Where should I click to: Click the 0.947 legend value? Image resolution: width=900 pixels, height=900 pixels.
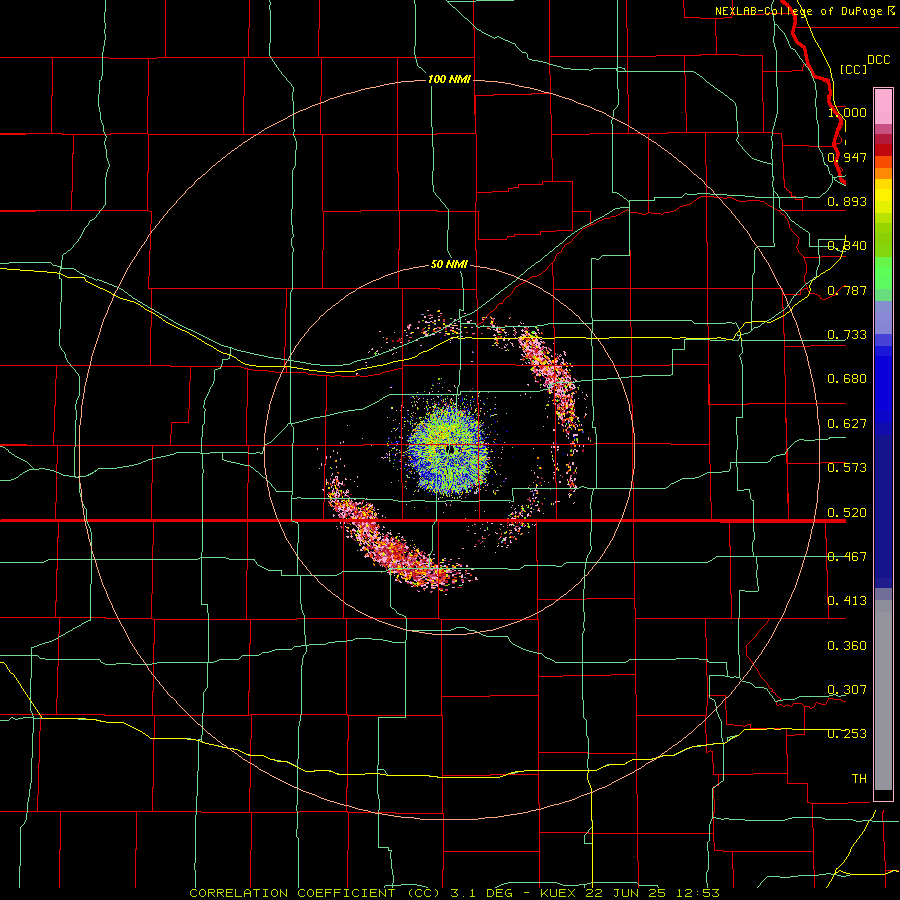847,157
